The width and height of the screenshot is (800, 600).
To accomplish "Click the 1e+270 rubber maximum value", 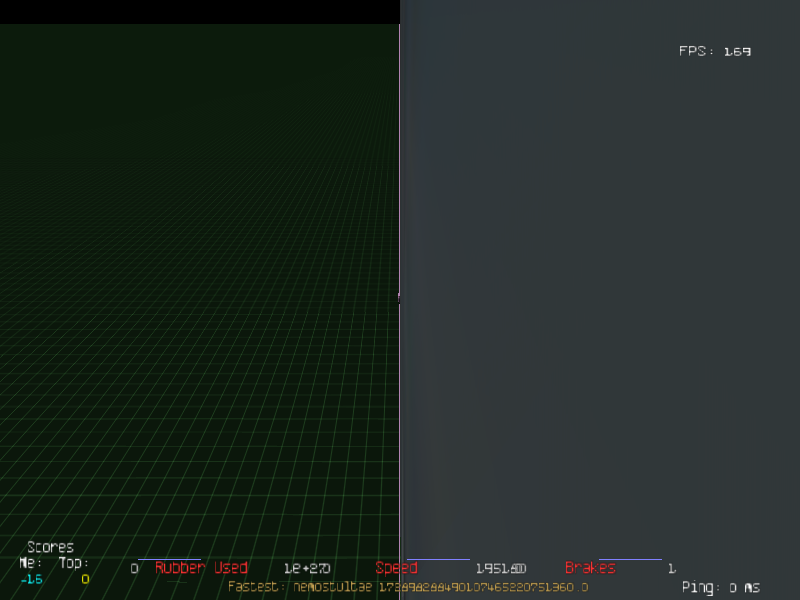I will pos(307,568).
